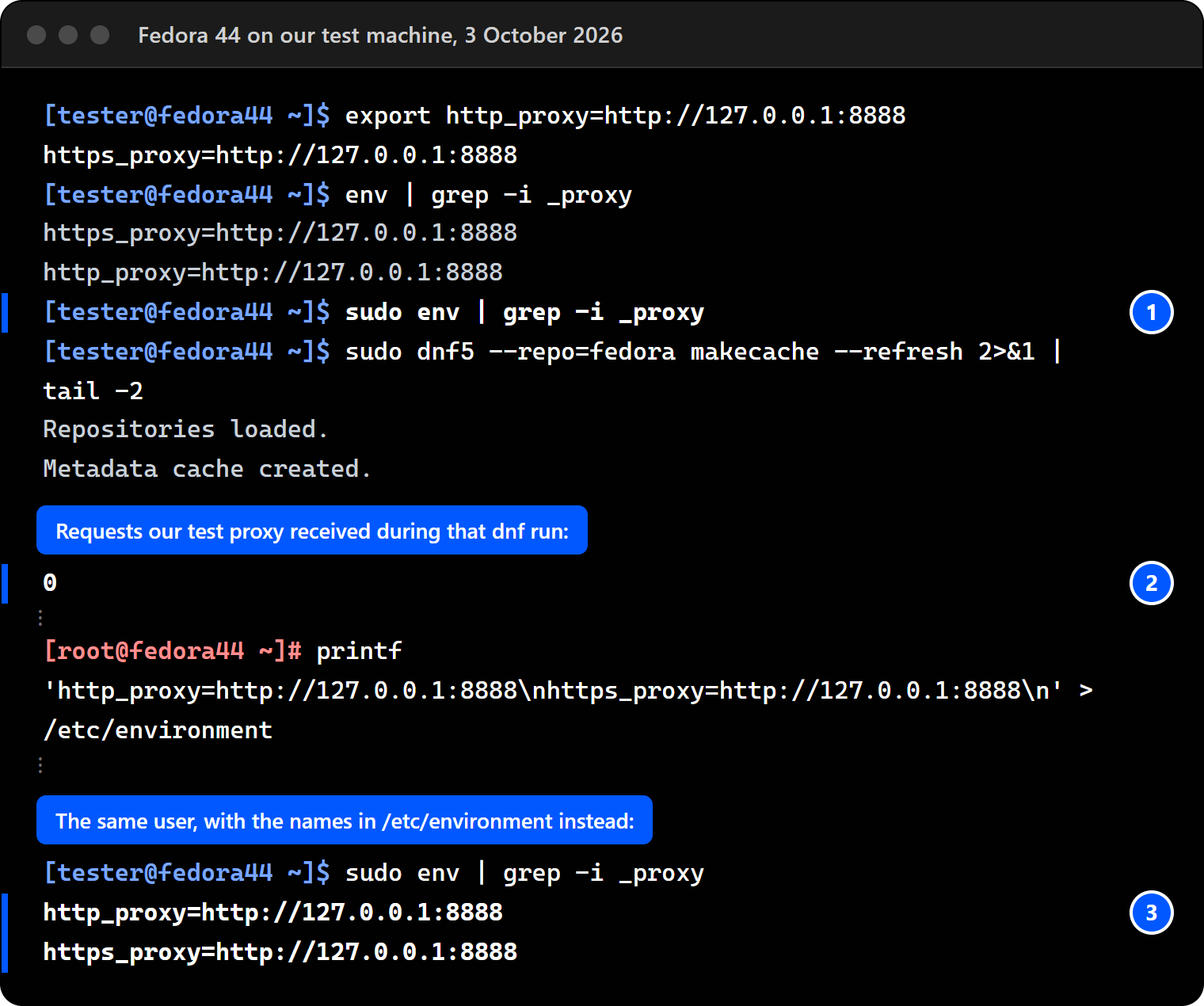
Task: Click the "tail -2" continuation line
Action: (93, 391)
